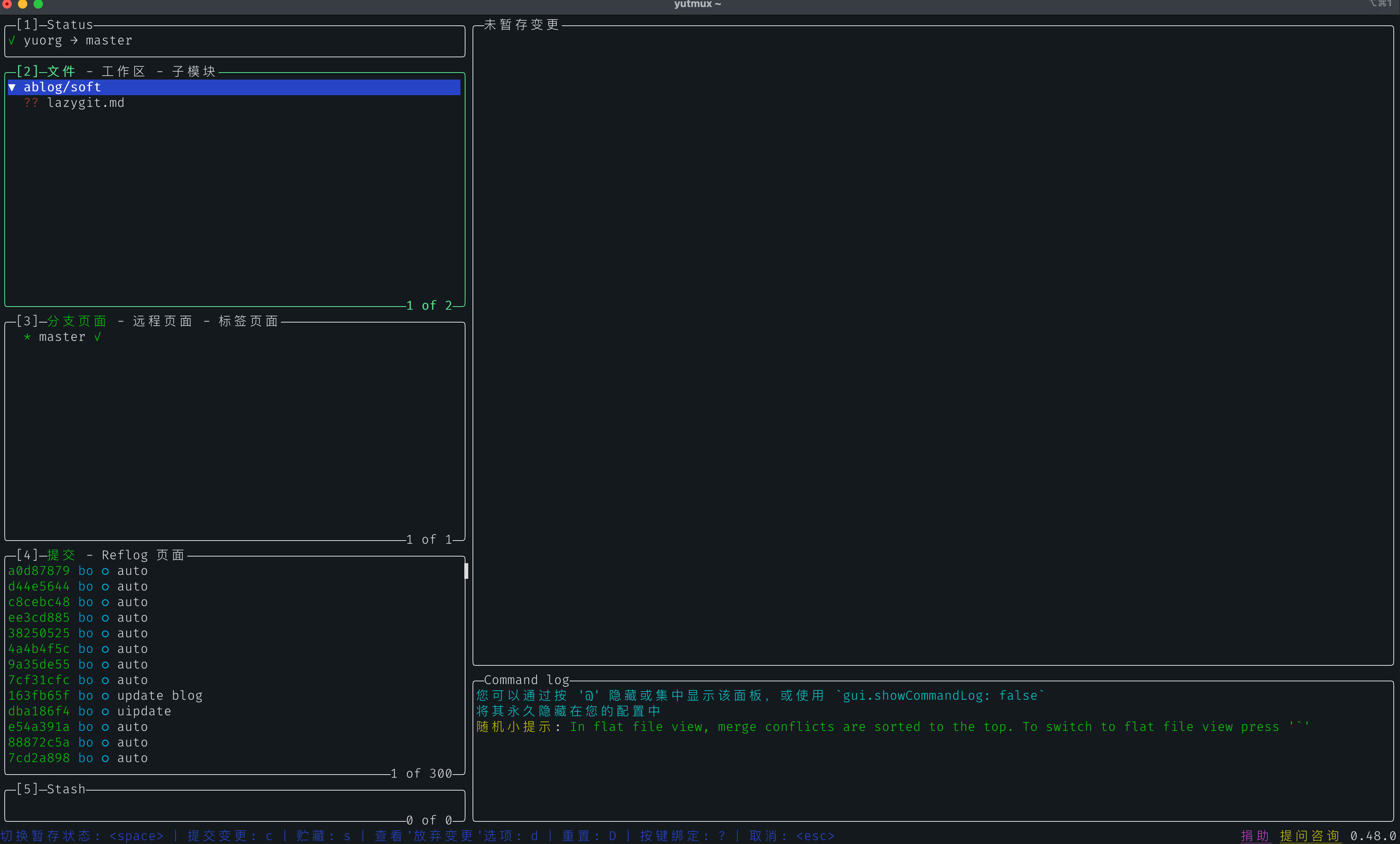
Task: Click the 随机小提示 tip line
Action: point(893,727)
